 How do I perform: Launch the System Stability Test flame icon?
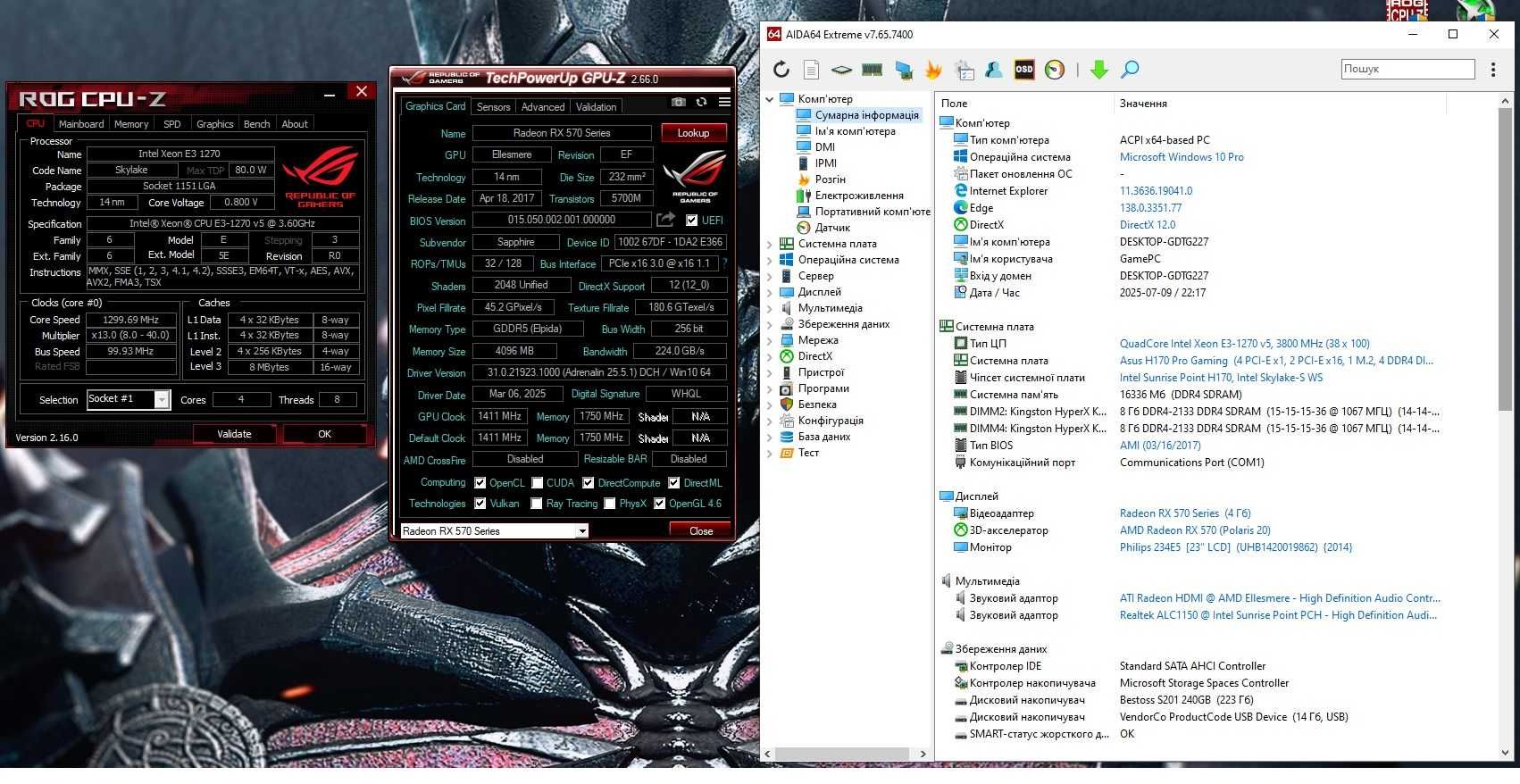click(x=933, y=70)
